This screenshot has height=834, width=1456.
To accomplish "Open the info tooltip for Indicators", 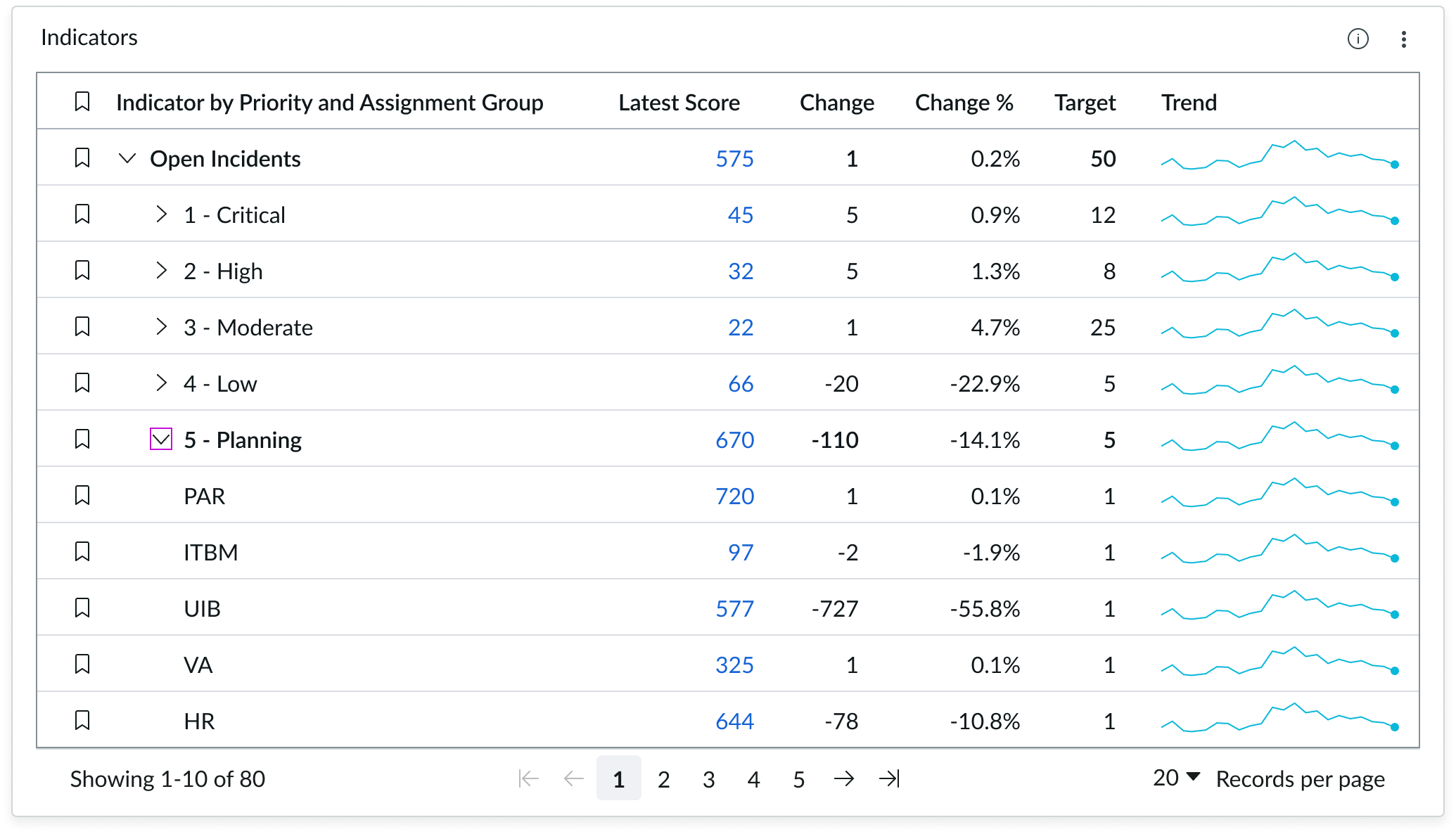I will click(x=1358, y=39).
